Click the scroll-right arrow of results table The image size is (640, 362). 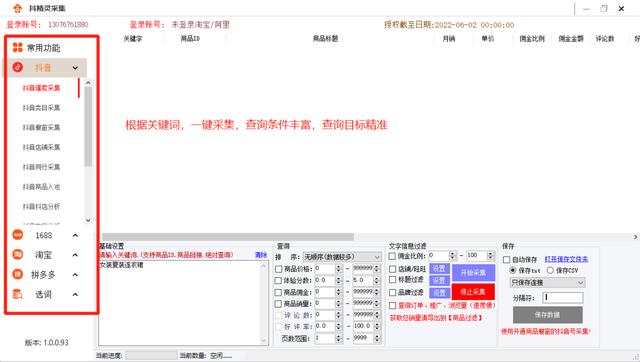pos(636,237)
